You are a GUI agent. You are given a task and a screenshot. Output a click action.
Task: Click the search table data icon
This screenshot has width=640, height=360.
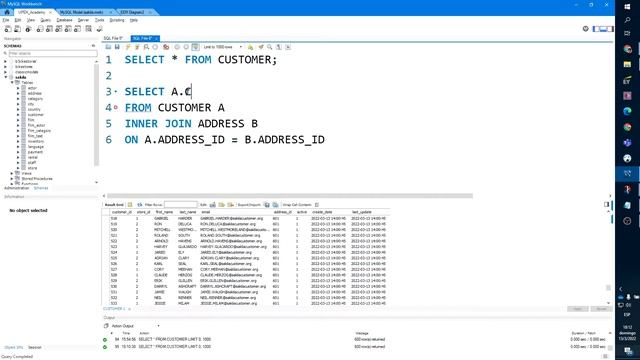pyautogui.click(x=89, y=29)
